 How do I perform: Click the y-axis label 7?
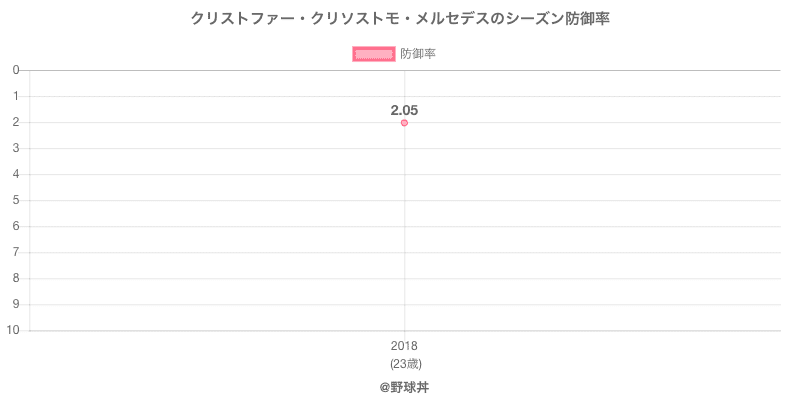pos(17,252)
